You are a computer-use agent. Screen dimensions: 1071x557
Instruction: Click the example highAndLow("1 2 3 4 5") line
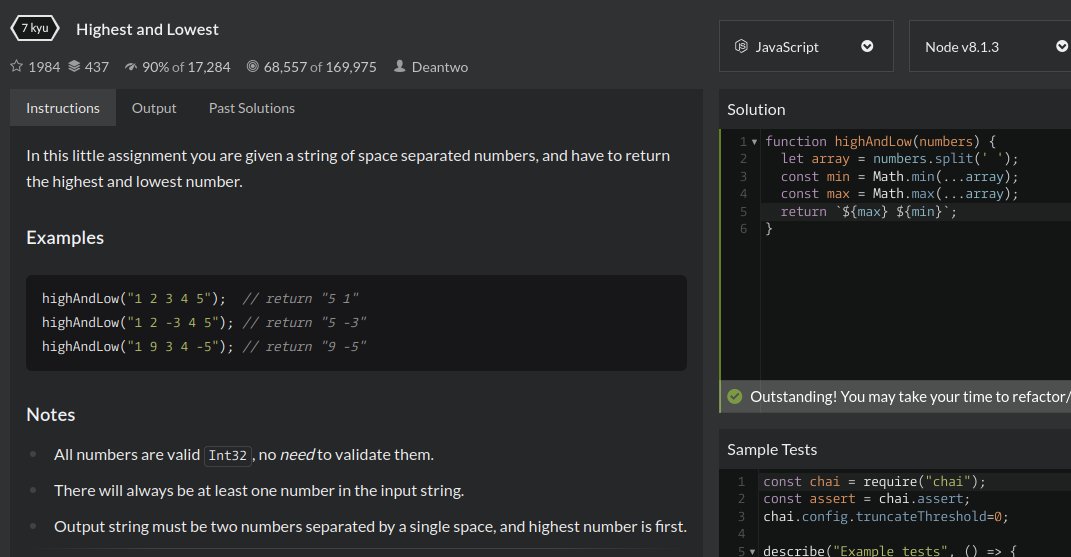[x=200, y=299]
